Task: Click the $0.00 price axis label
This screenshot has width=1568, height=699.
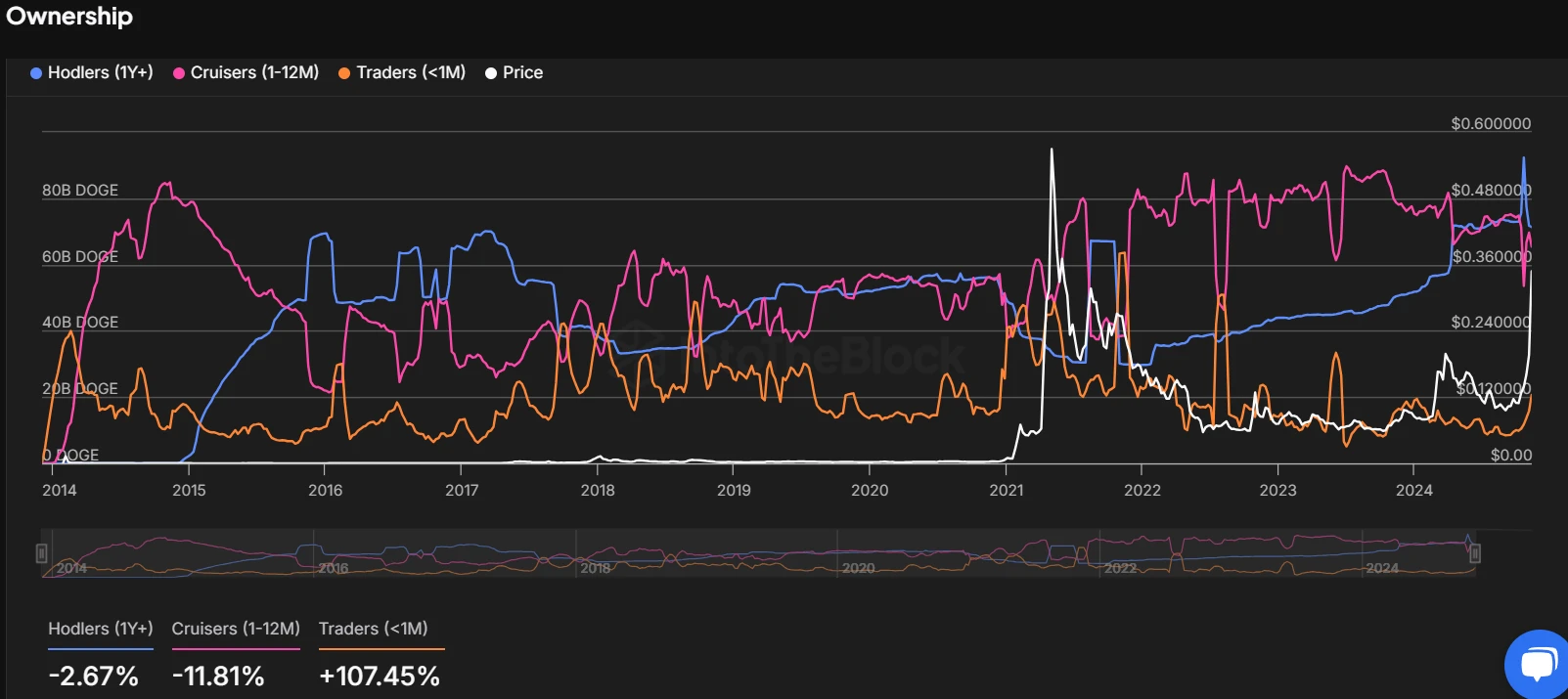Action: pos(1511,455)
